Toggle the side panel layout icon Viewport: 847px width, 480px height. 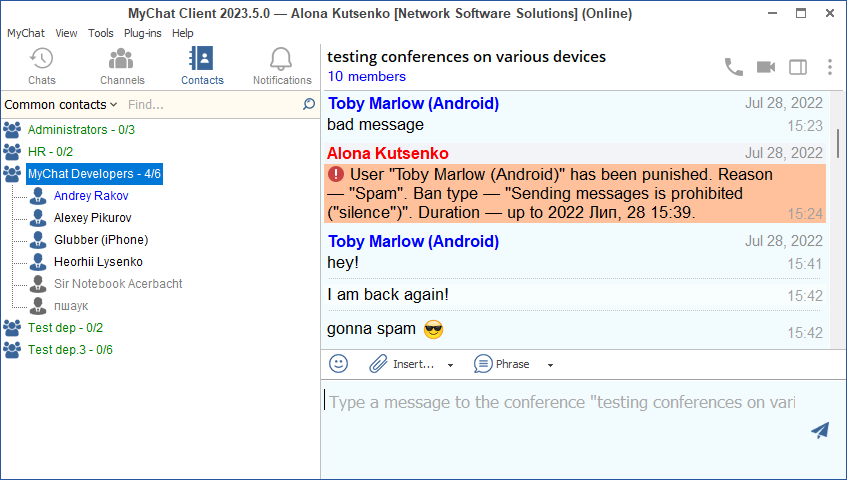tap(798, 67)
